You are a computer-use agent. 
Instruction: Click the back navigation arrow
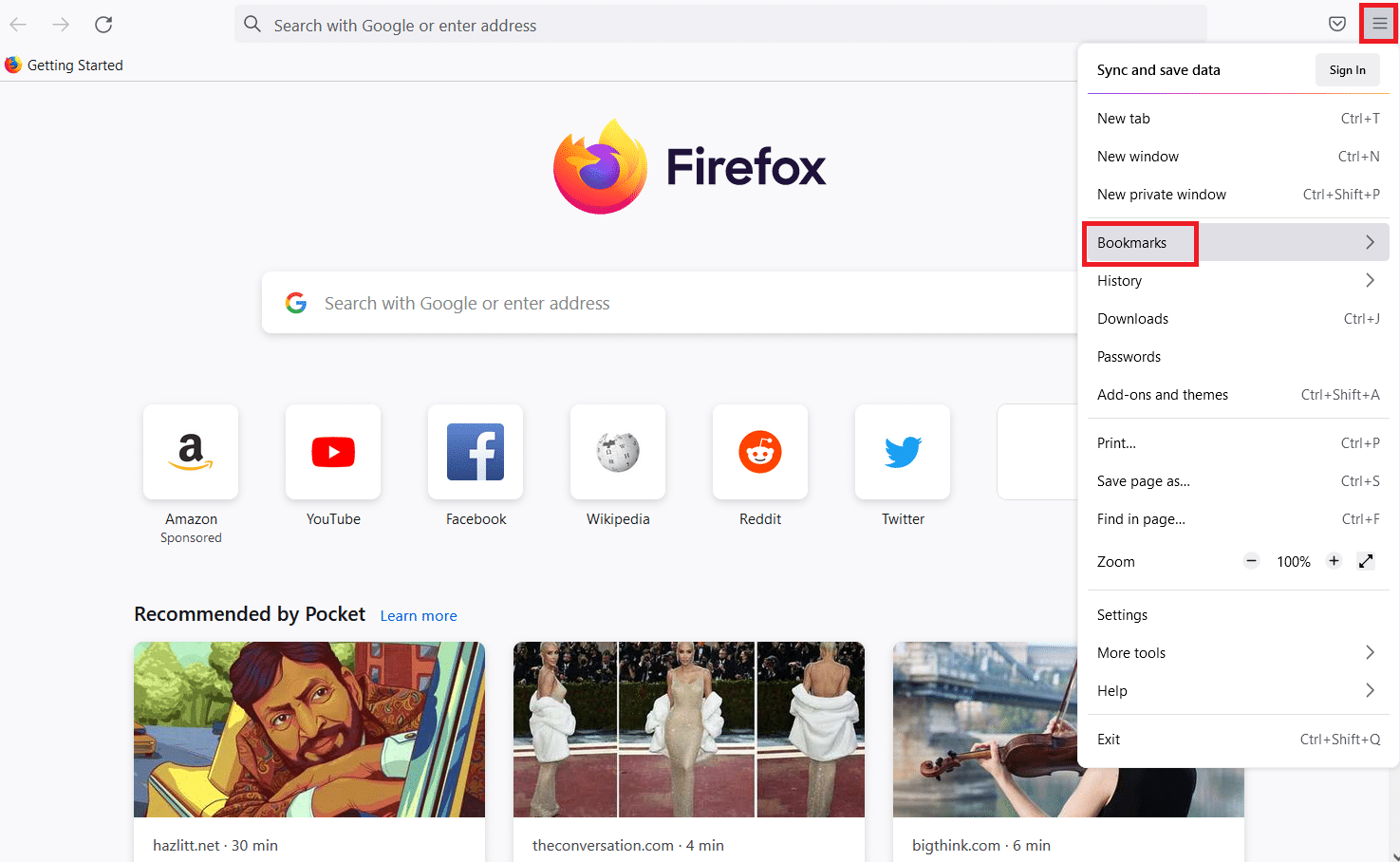(18, 25)
